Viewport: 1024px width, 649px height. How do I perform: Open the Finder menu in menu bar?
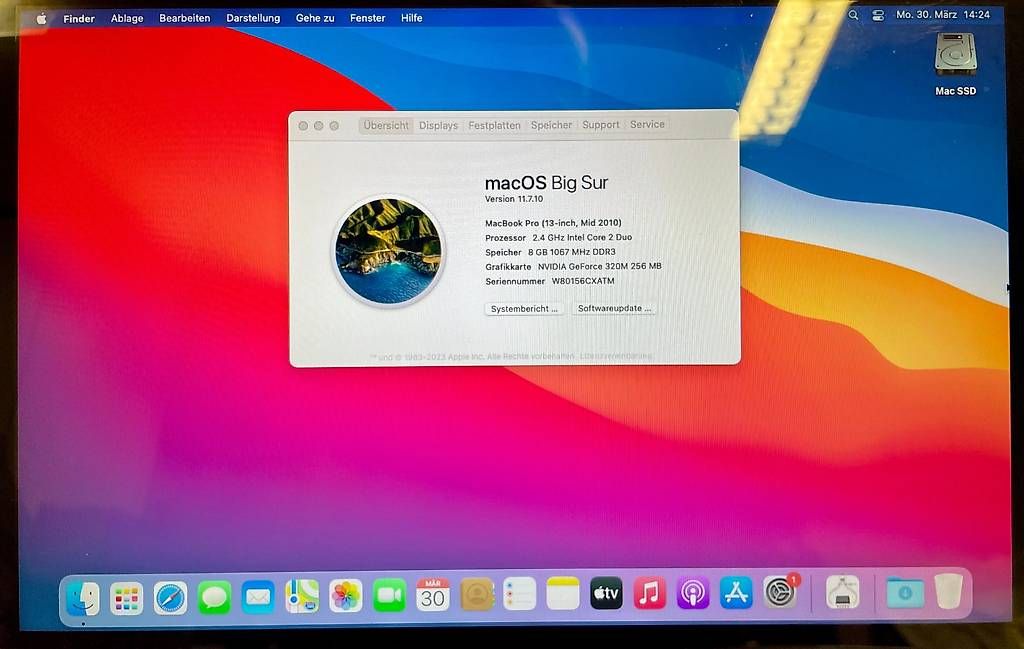pos(79,18)
